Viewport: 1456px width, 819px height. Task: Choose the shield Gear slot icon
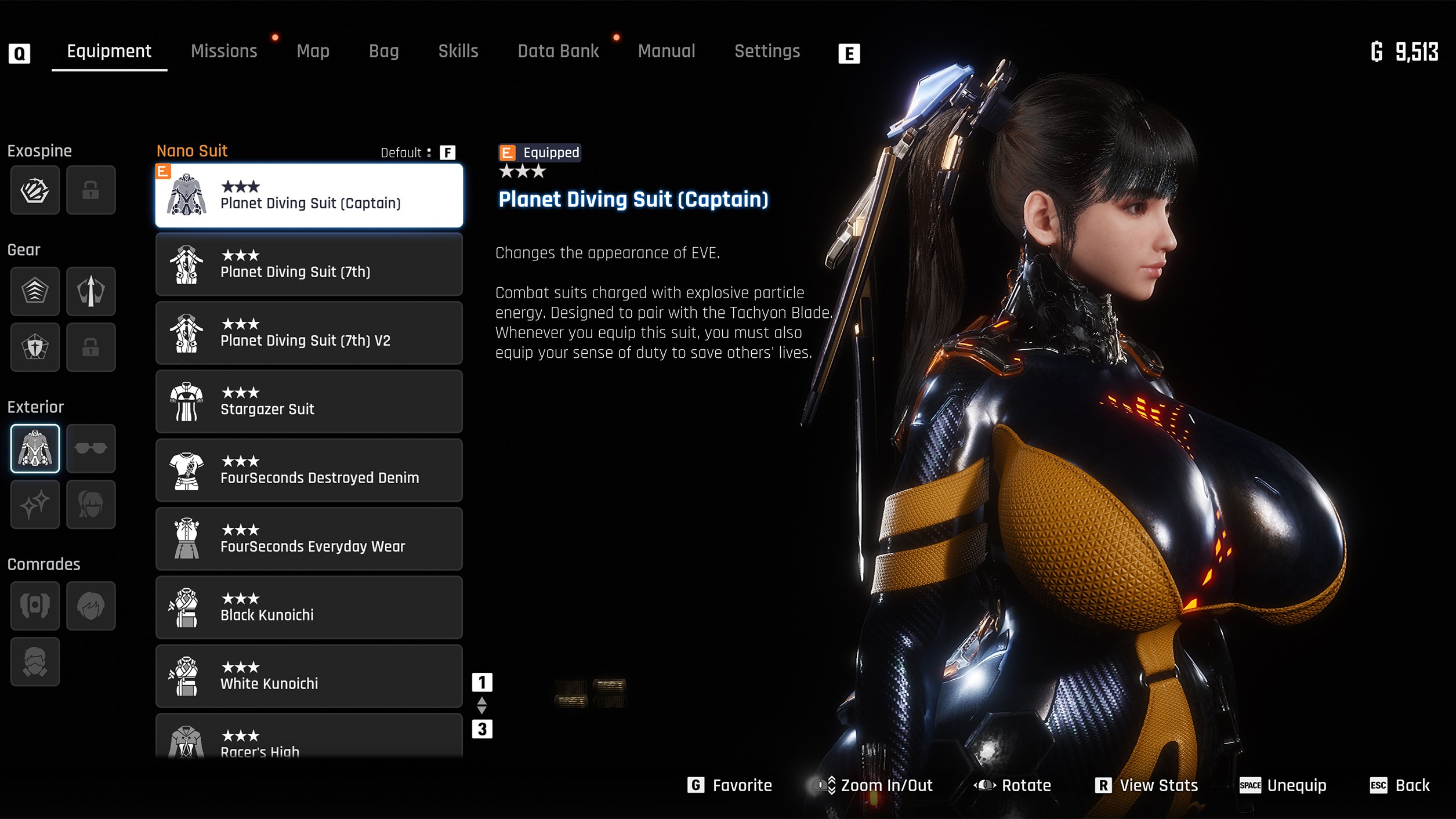tap(35, 347)
